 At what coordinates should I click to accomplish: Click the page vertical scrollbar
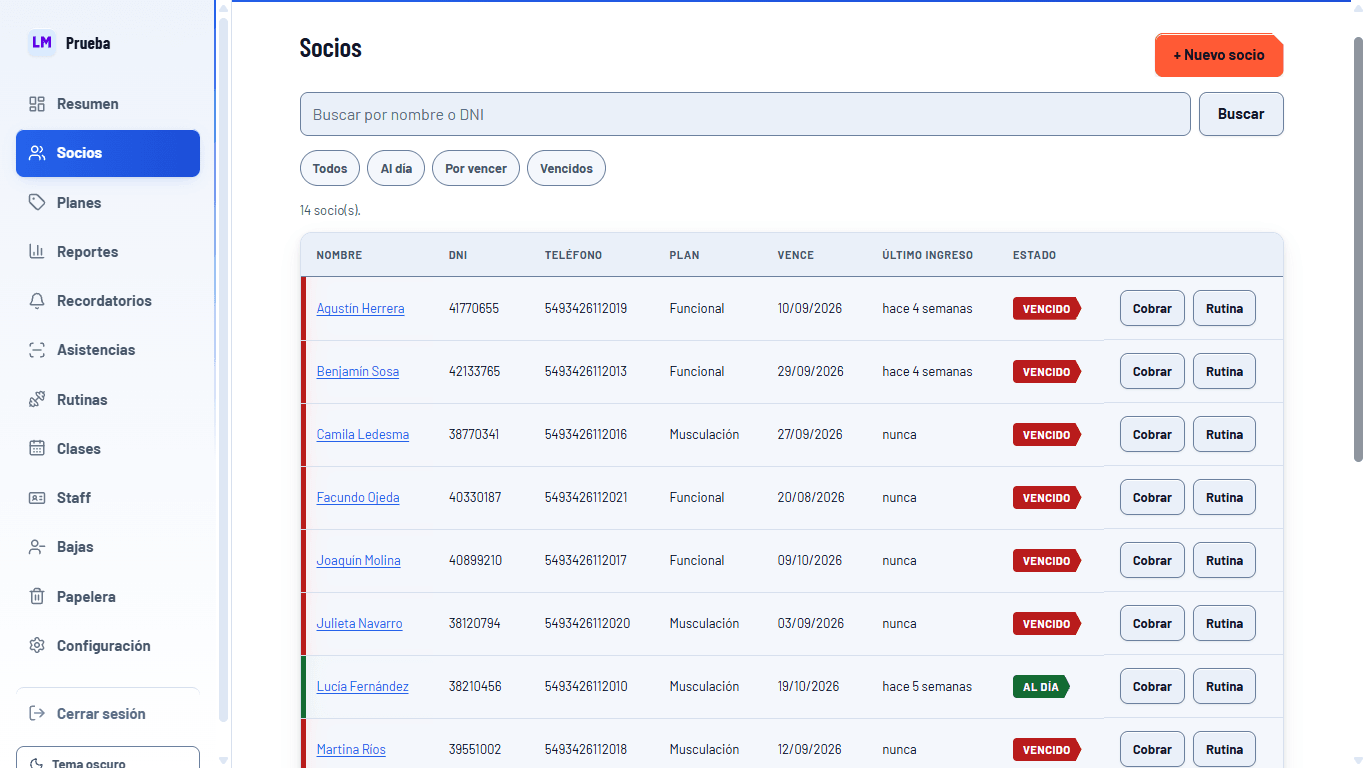click(x=1358, y=249)
